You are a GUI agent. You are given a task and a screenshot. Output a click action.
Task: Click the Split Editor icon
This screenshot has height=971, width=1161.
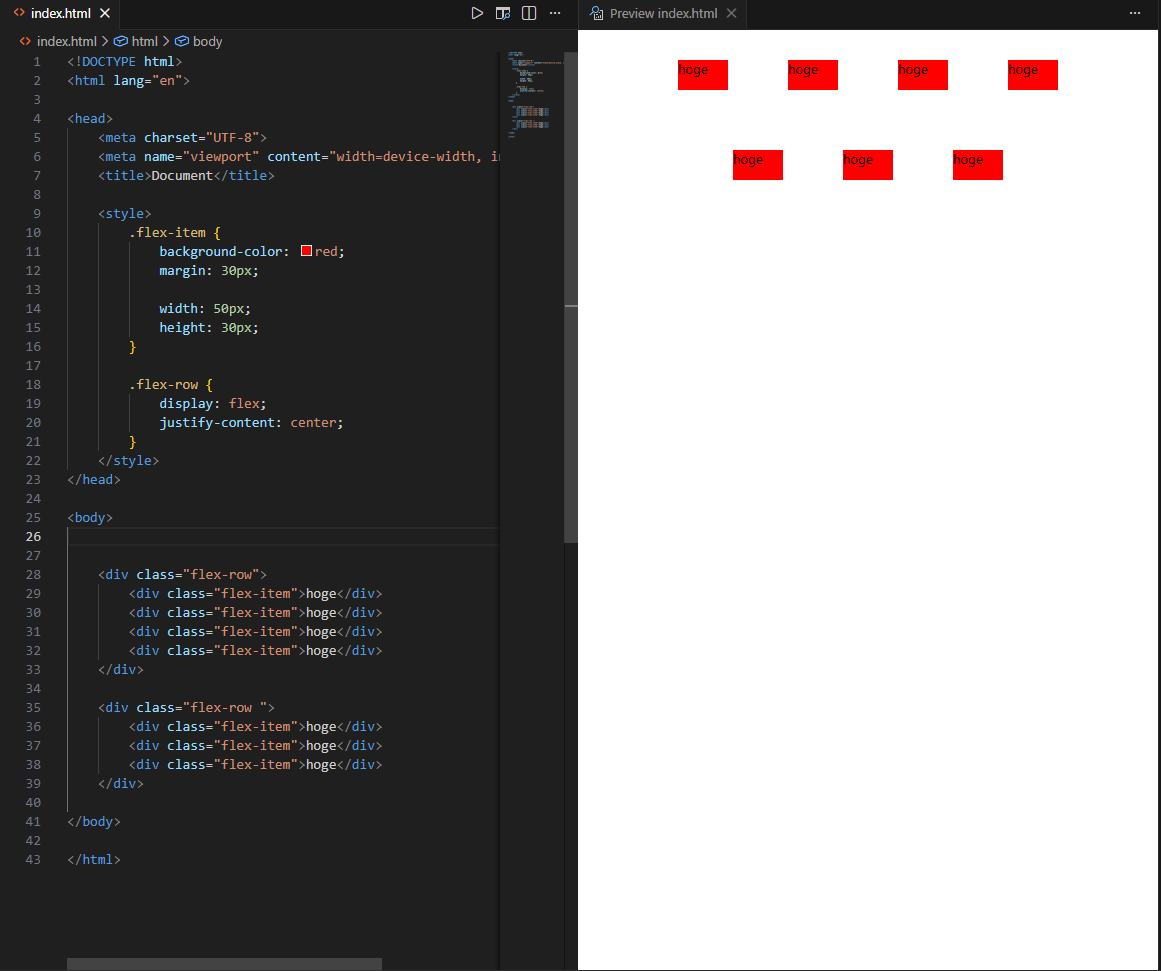point(529,13)
